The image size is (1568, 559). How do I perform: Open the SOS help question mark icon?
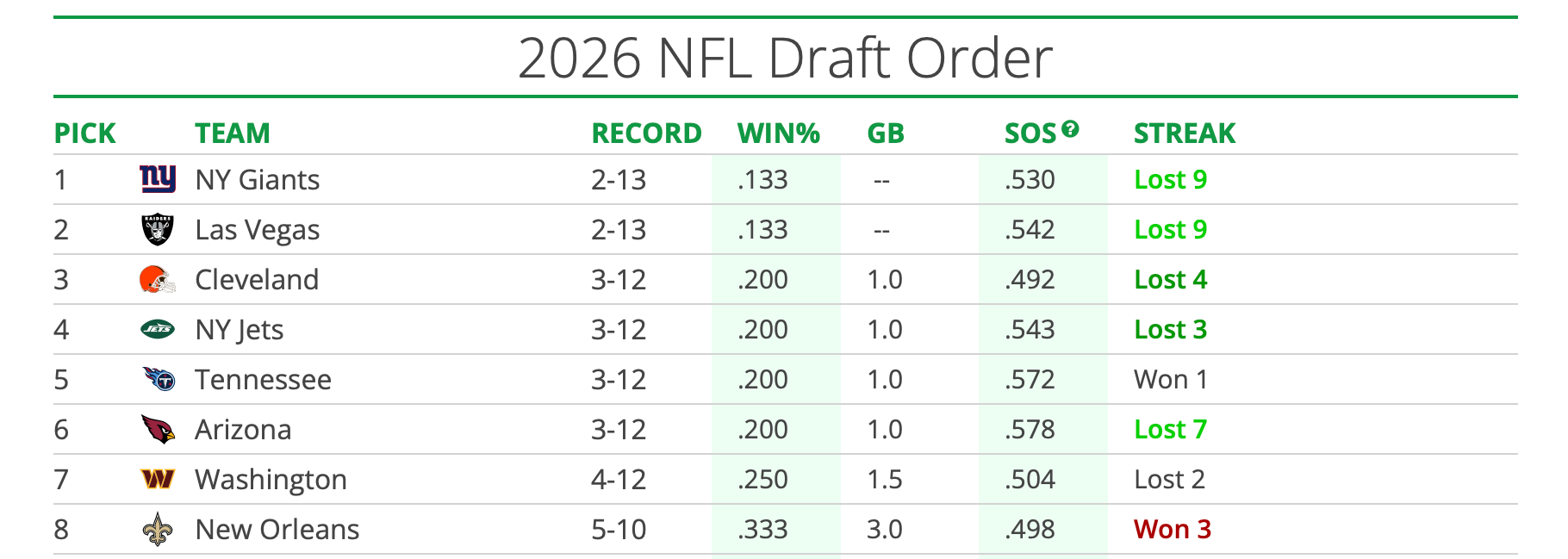[x=1070, y=129]
